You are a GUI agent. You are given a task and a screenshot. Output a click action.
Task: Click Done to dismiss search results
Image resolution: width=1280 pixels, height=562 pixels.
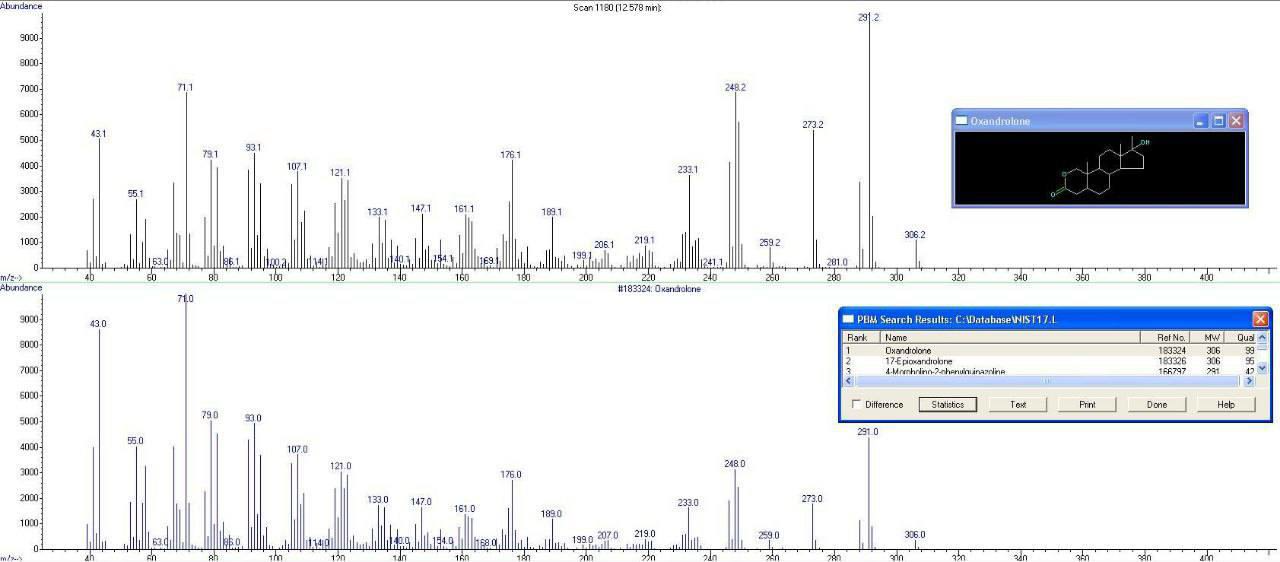(1157, 405)
